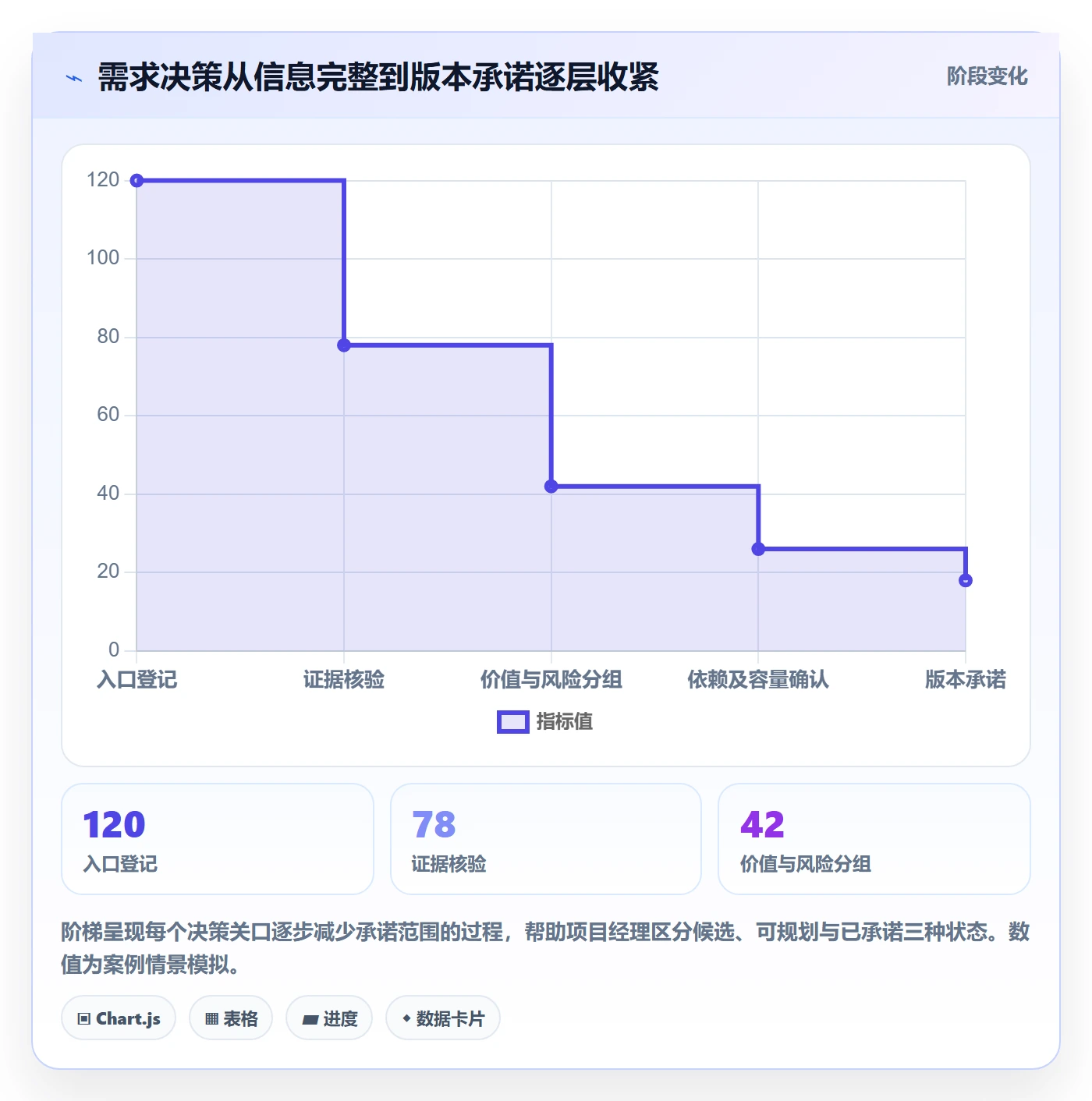Click the square icon in the Chart.js tag
Viewport: 1092px width, 1101px height.
84,1019
